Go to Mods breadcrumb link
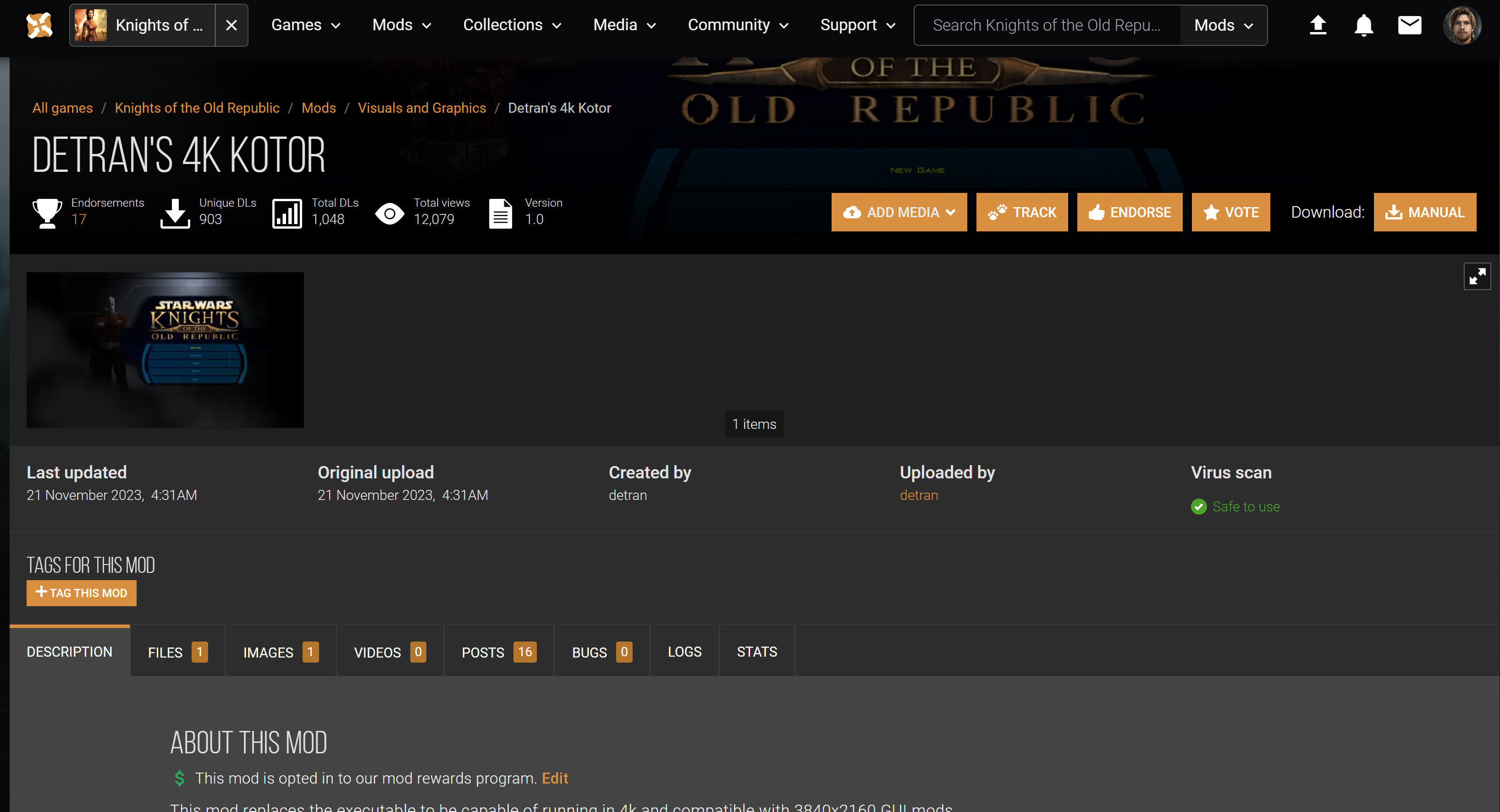 click(319, 108)
